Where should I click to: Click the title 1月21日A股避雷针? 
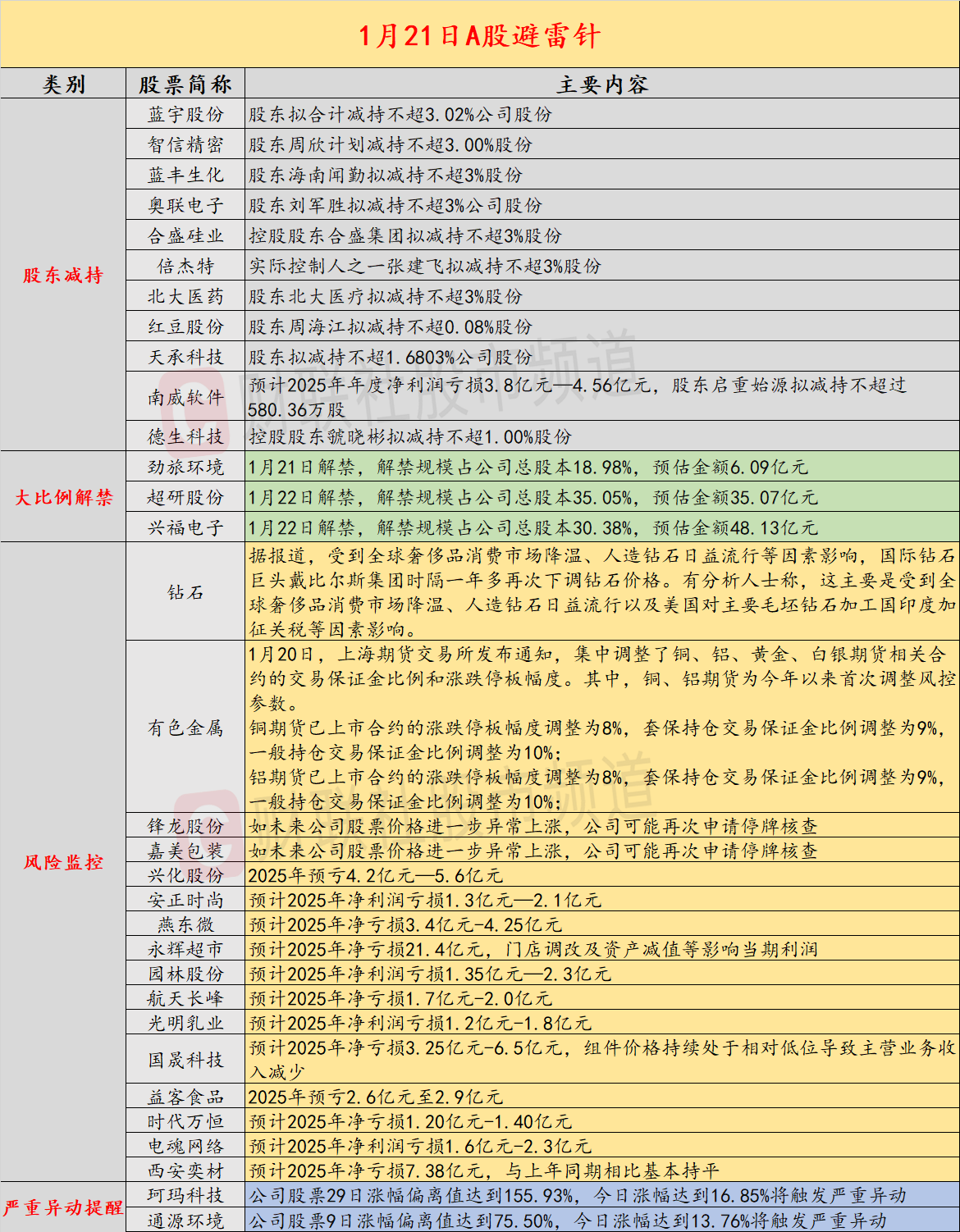click(480, 35)
